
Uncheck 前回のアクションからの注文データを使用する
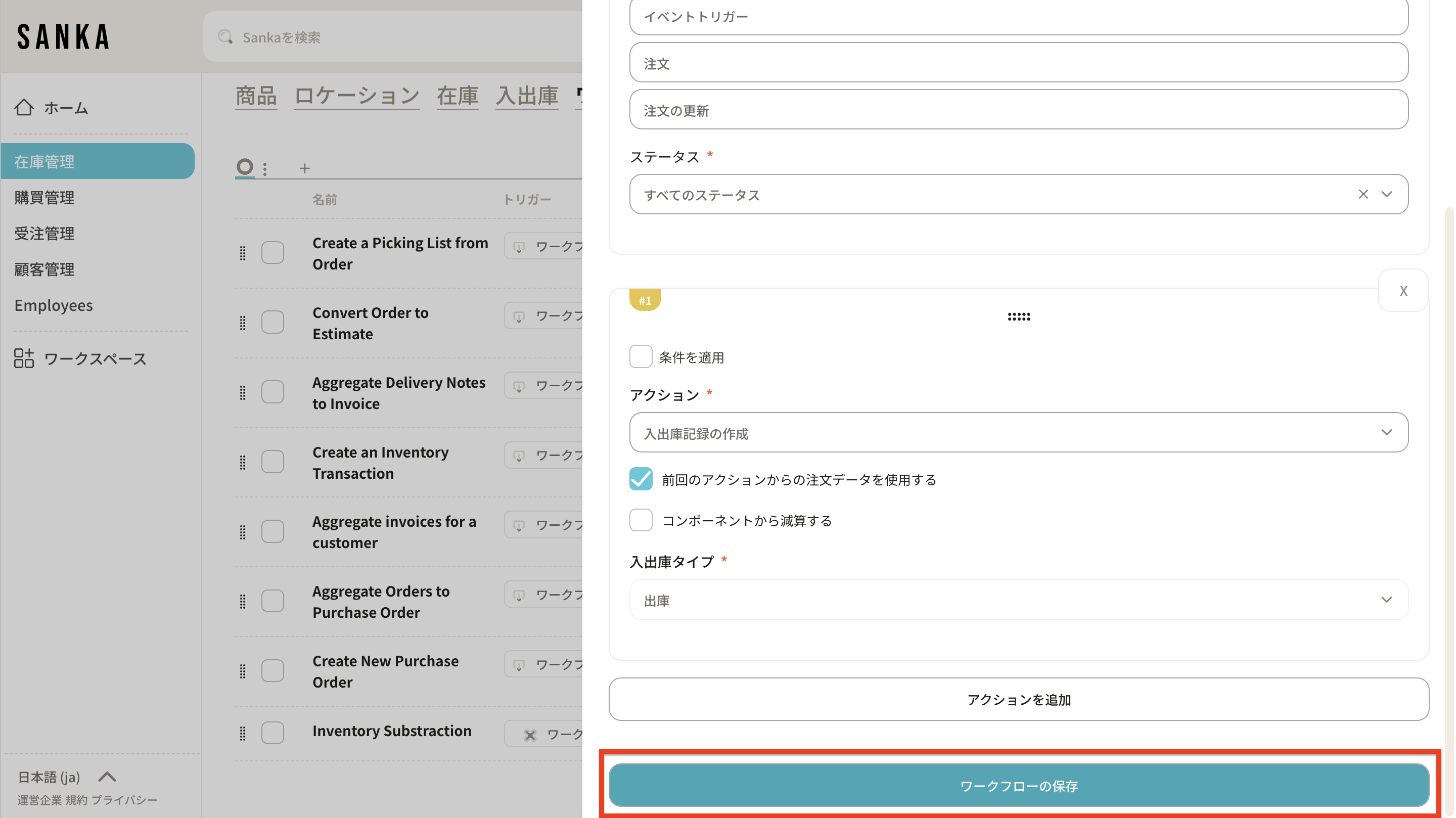(641, 479)
